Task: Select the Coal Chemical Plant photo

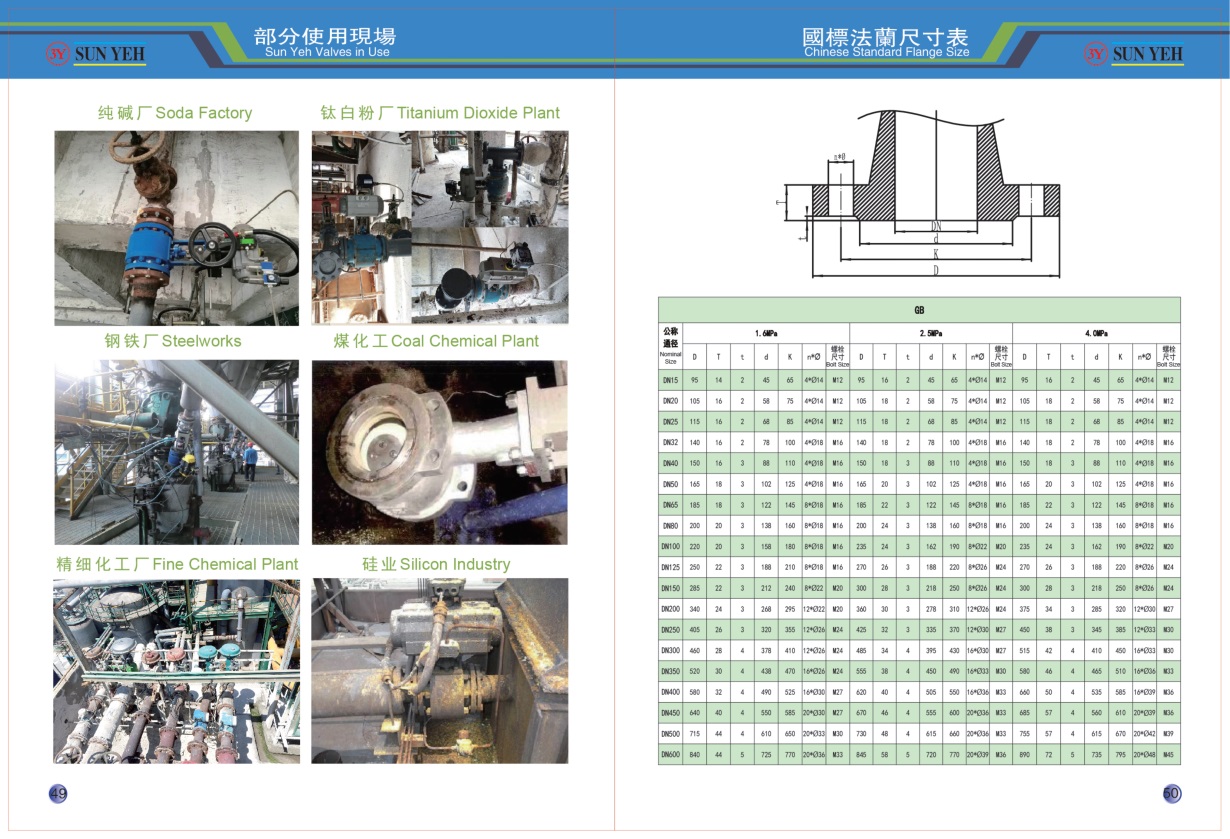Action: click(x=440, y=452)
